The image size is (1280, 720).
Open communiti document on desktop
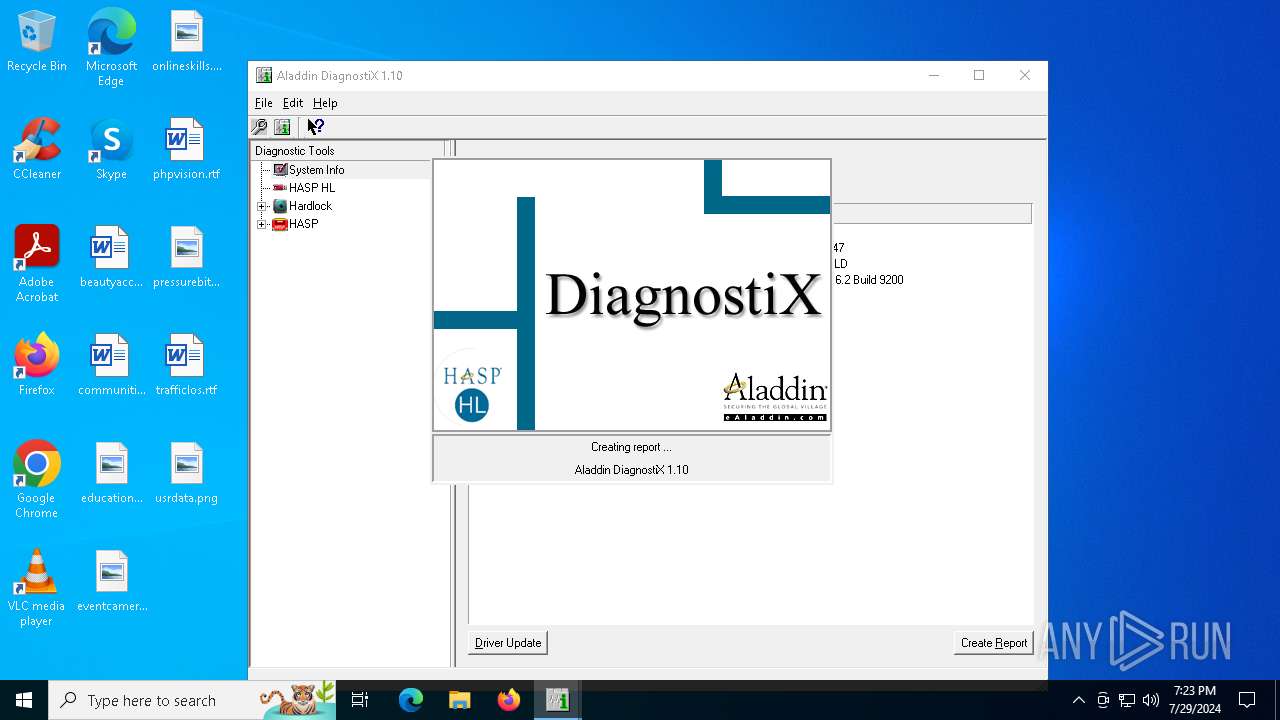[111, 366]
